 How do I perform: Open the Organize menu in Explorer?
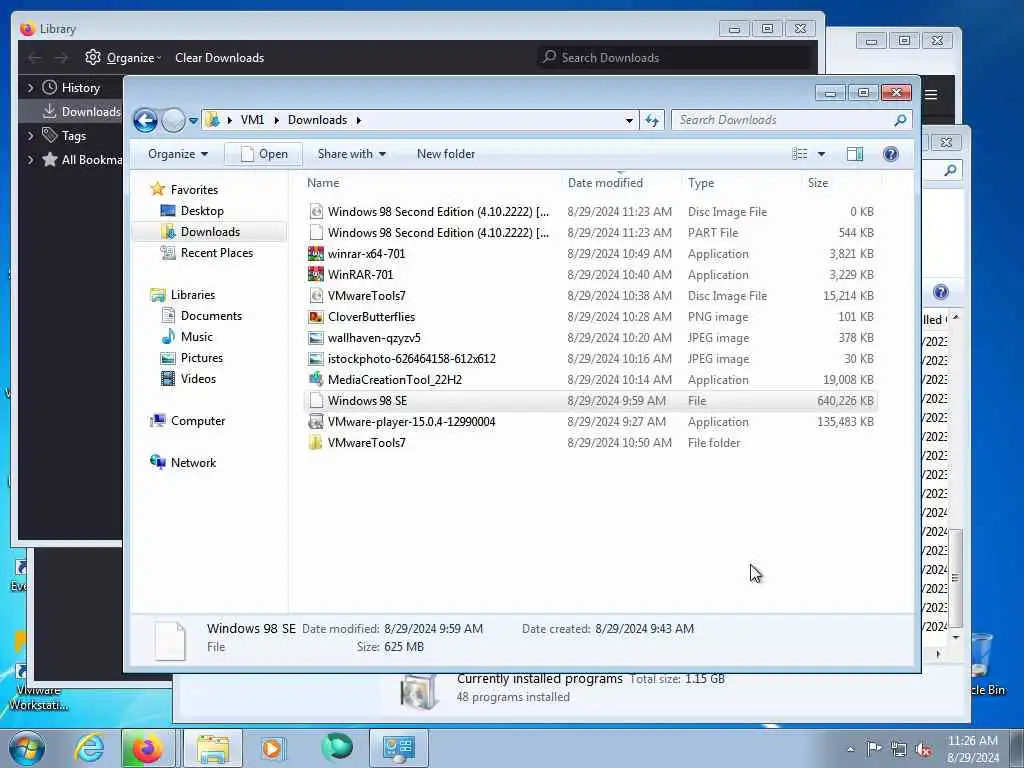pos(178,154)
